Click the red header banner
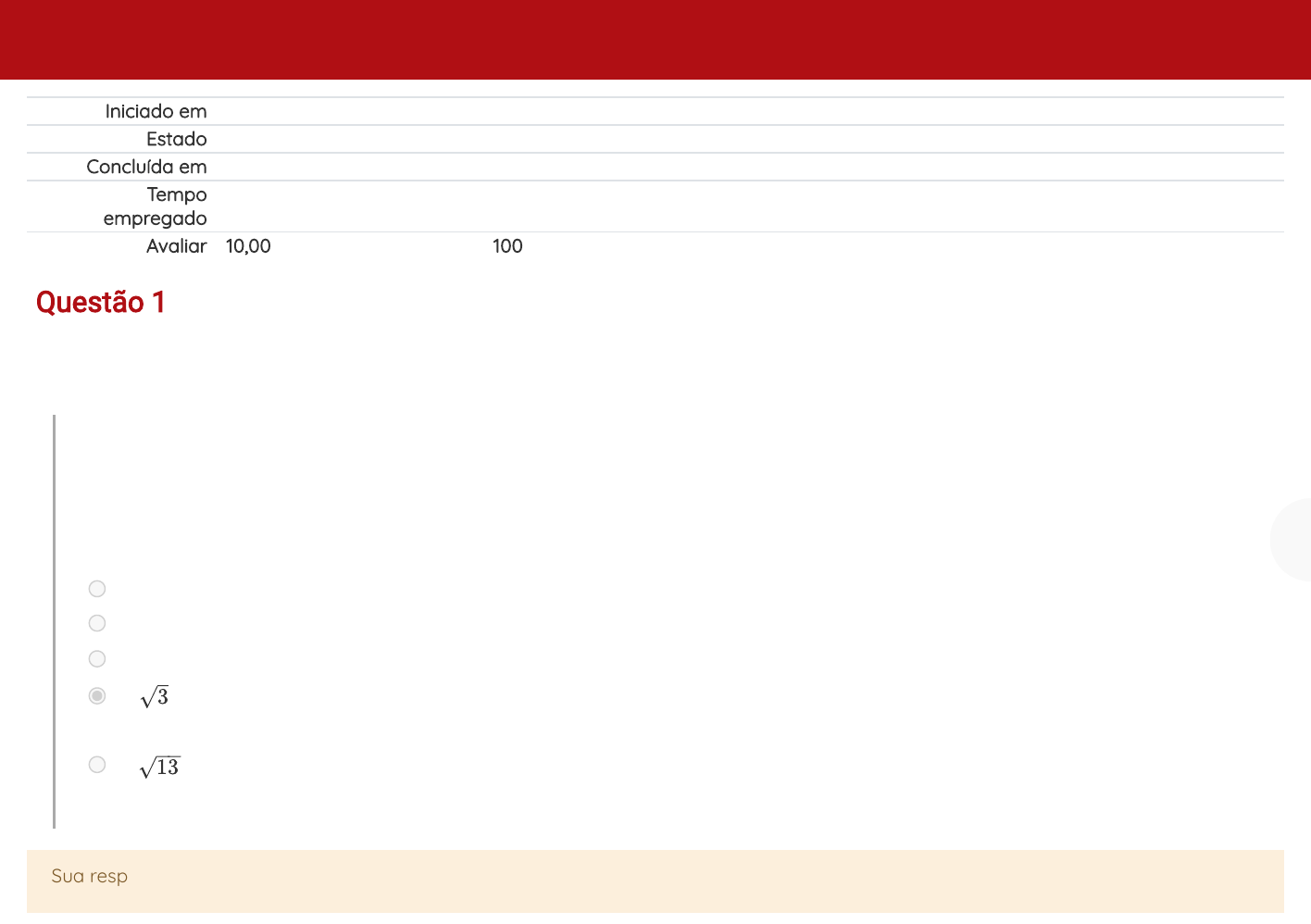 pyautogui.click(x=655, y=40)
